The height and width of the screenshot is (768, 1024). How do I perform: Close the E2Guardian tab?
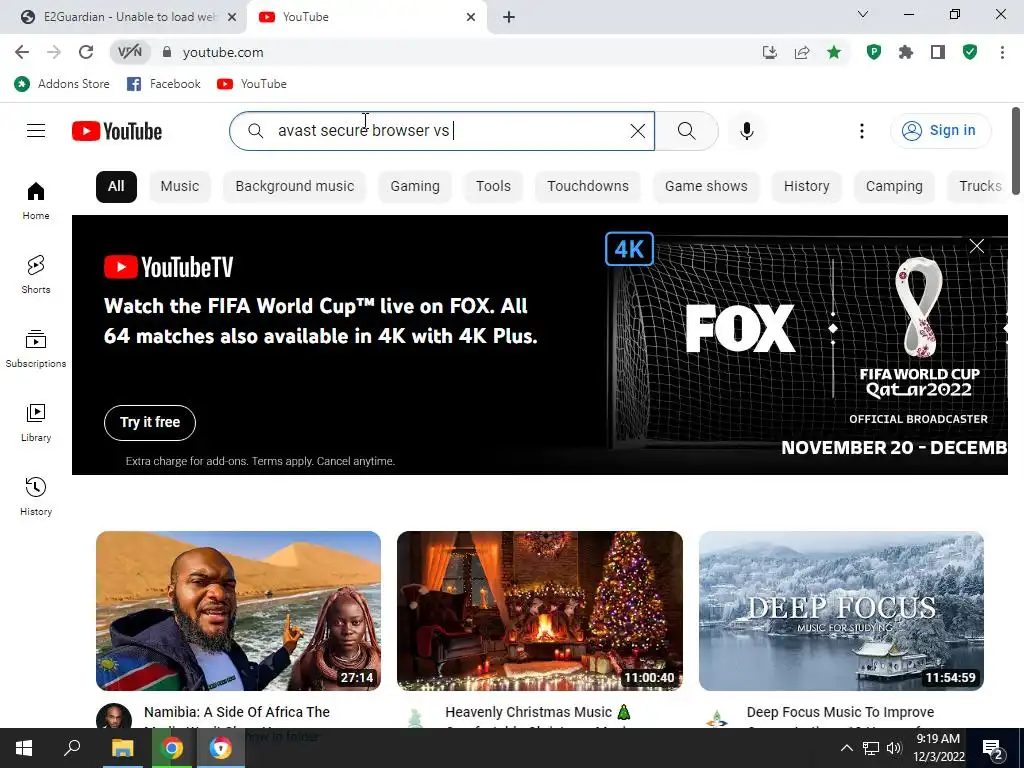point(232,17)
